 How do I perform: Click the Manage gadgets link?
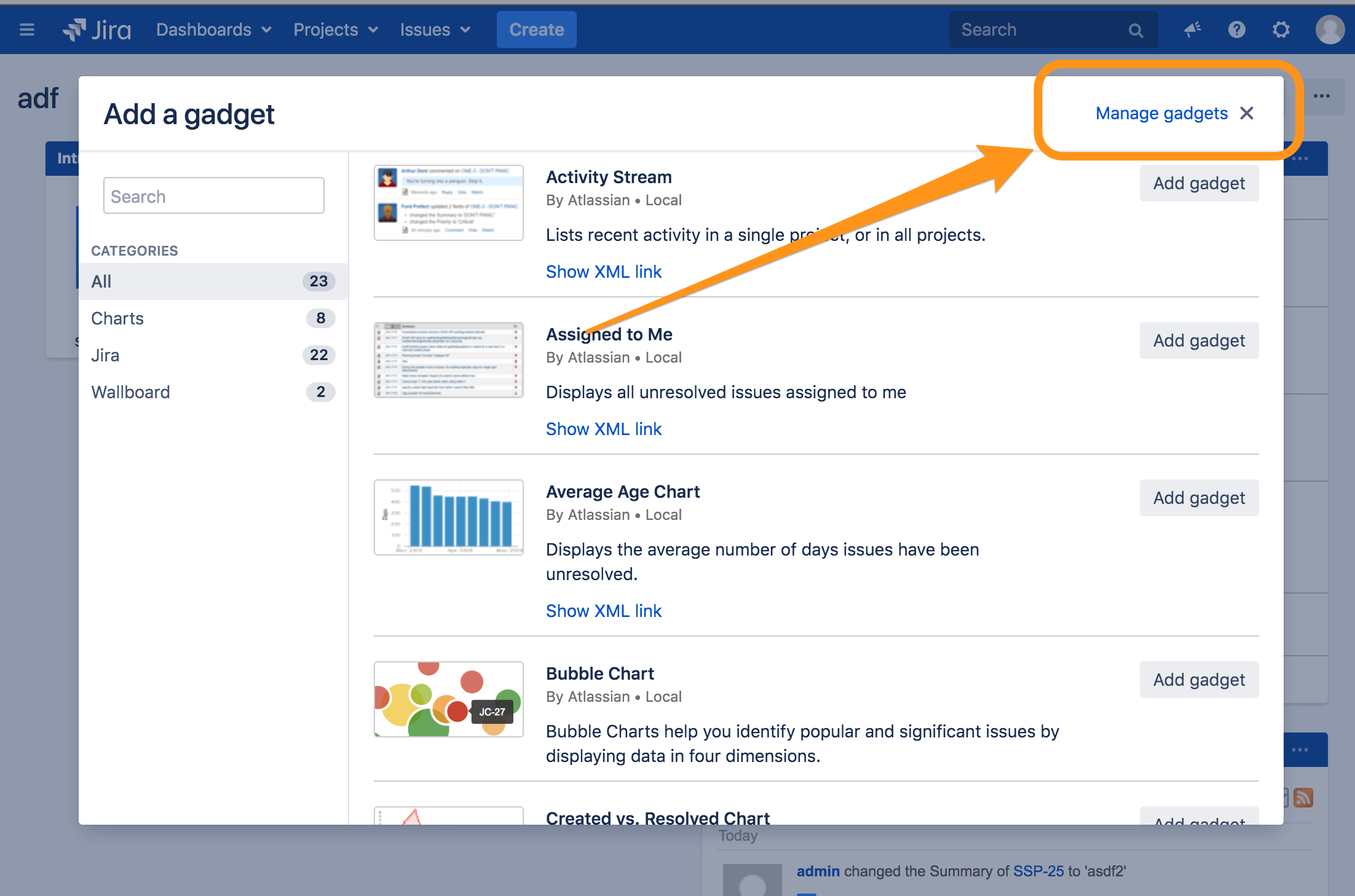point(1161,113)
